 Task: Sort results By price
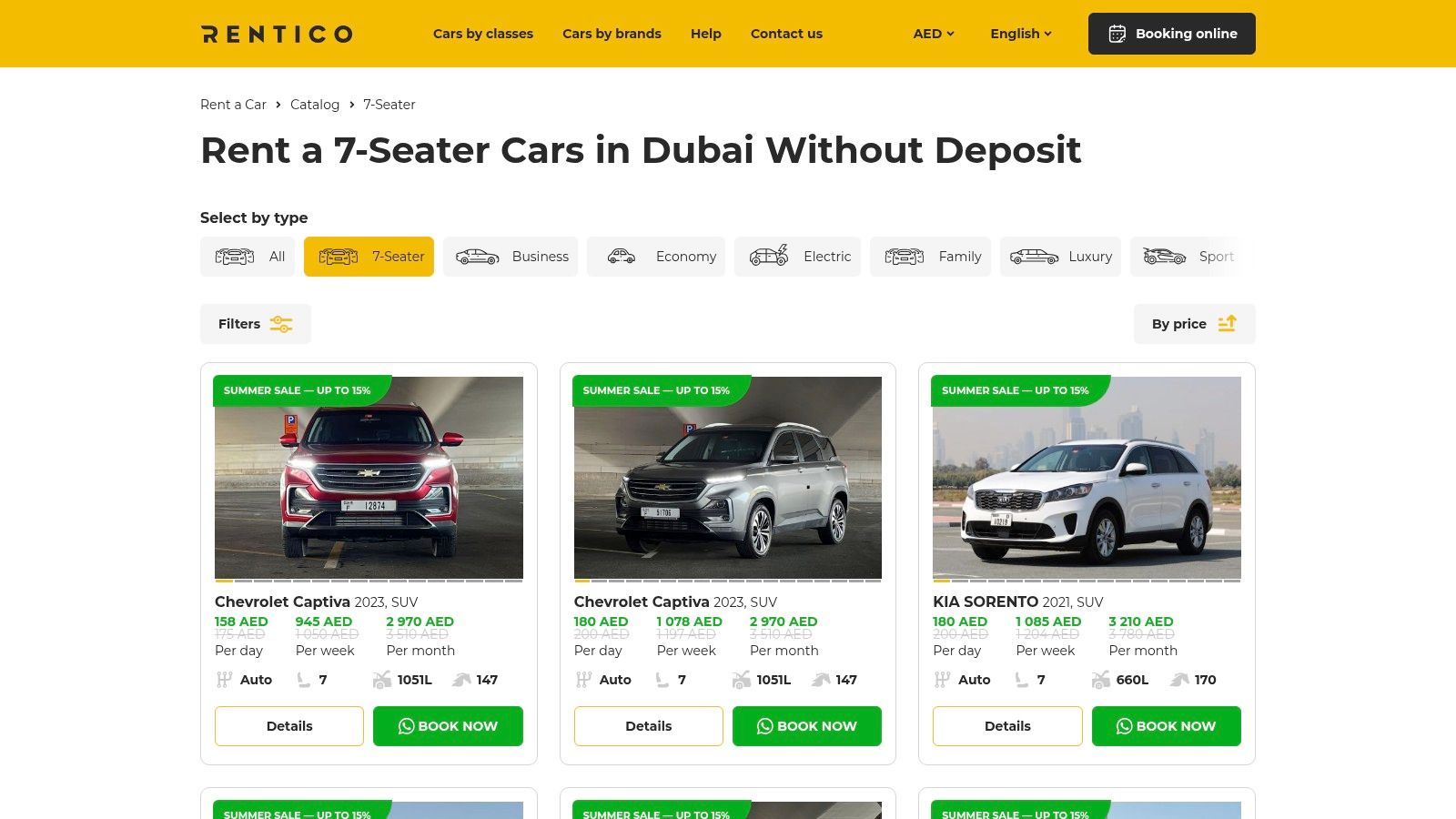tap(1194, 324)
